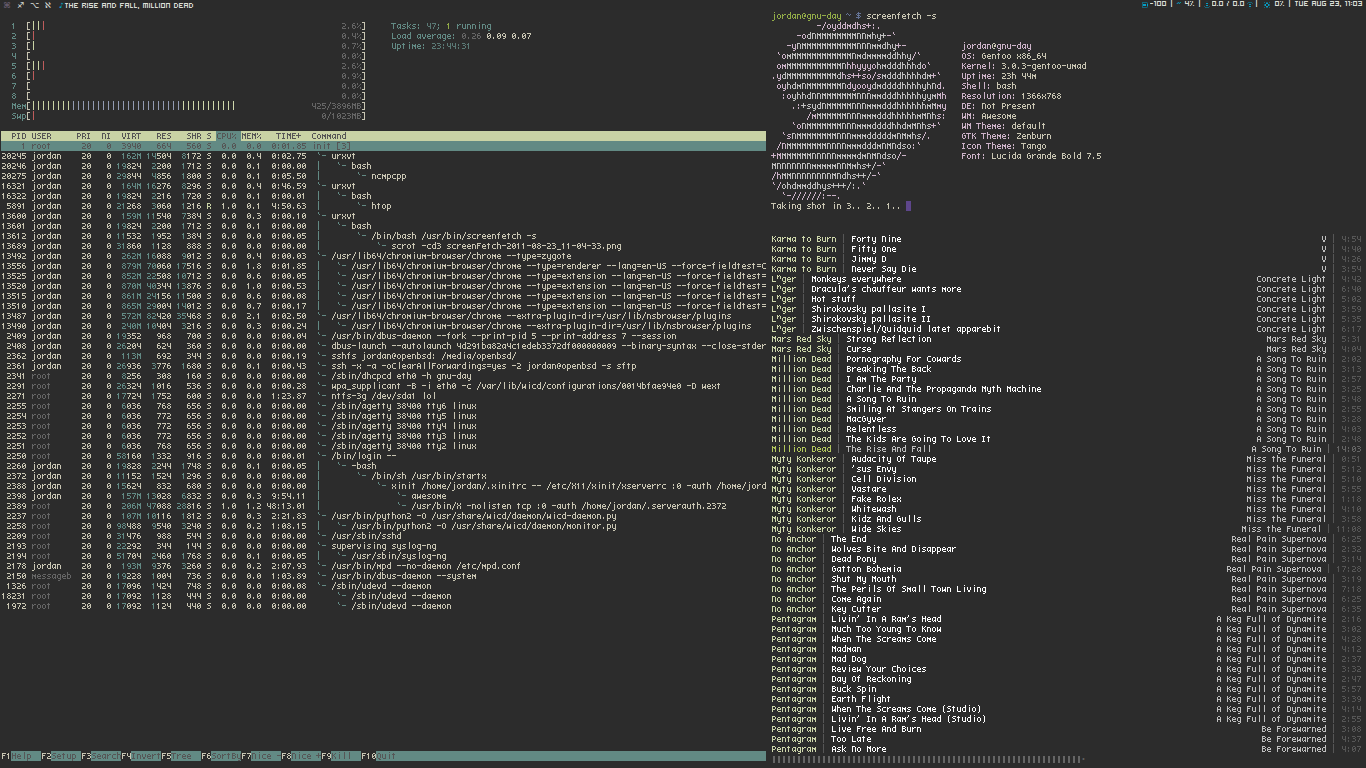
Task: Select song 'Never Say Die' in playlist
Action: (1067, 269)
